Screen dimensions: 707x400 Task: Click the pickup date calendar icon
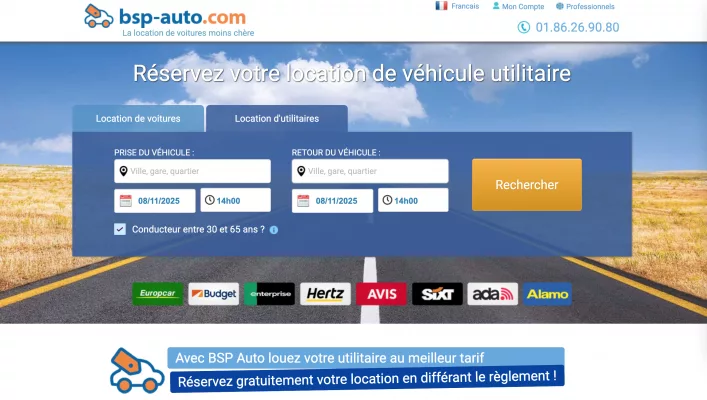(x=126, y=201)
